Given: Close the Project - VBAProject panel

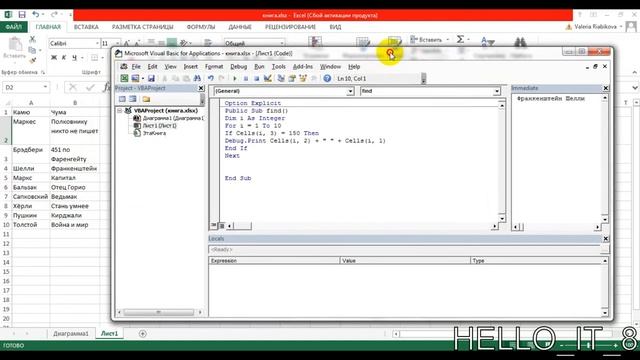Looking at the screenshot, I should point(201,88).
